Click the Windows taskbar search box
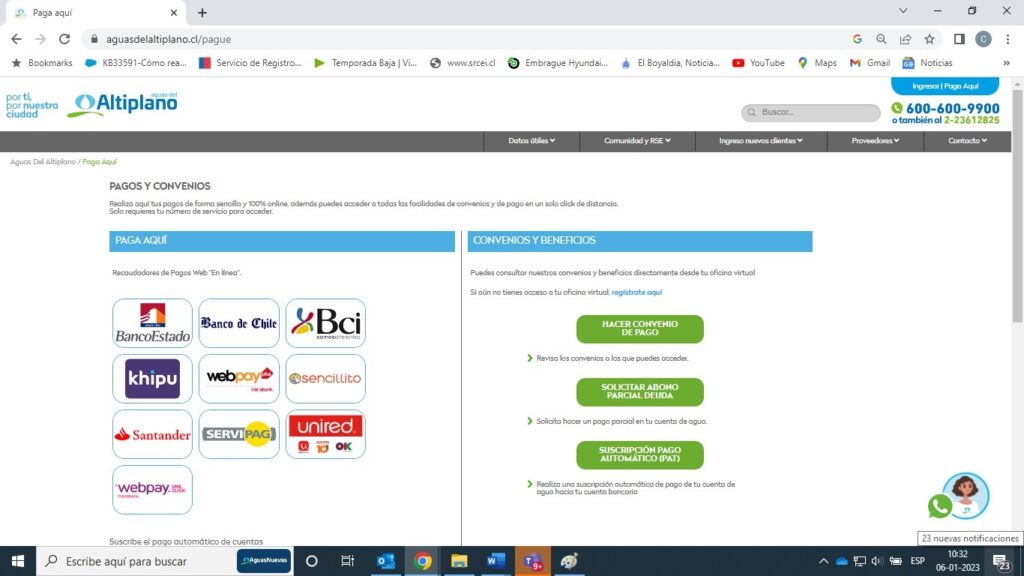 click(135, 561)
